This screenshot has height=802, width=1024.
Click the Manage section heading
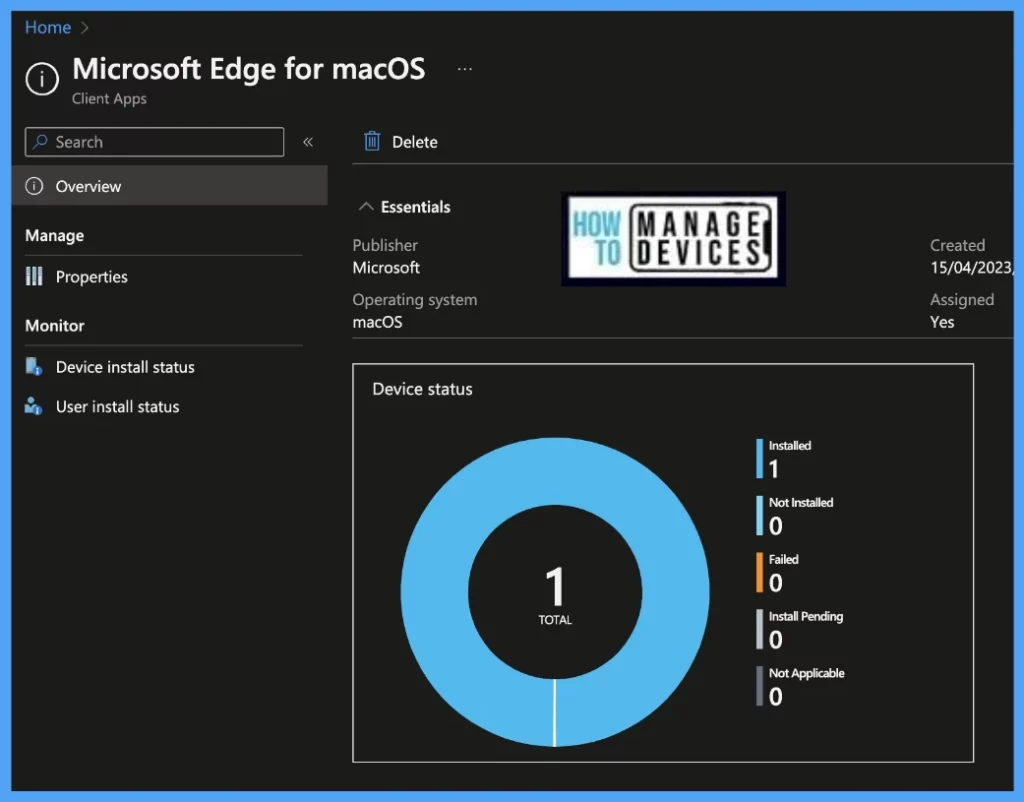(55, 236)
